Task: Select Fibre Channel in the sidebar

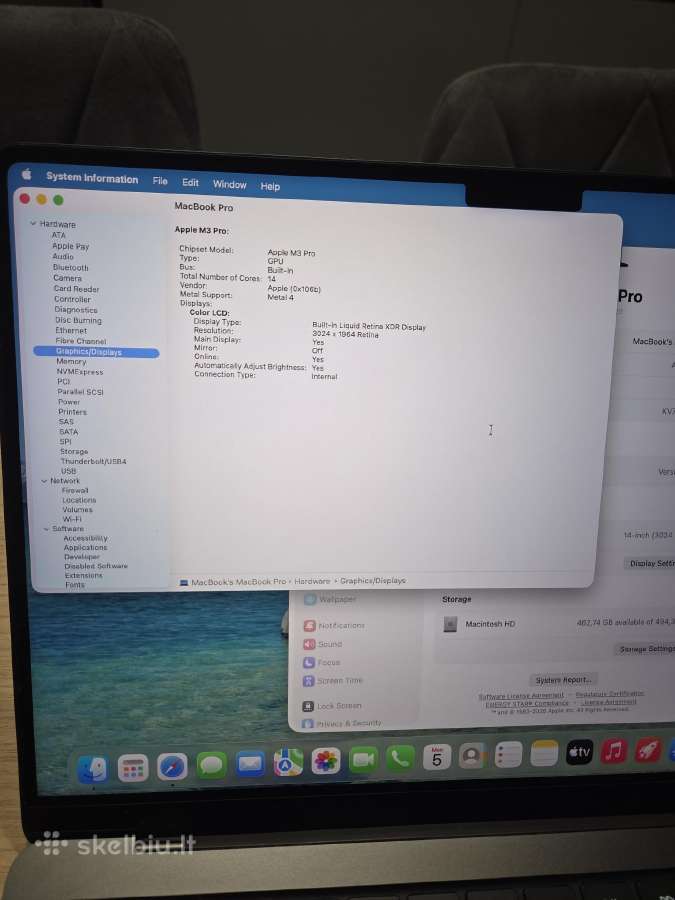Action: tap(81, 341)
